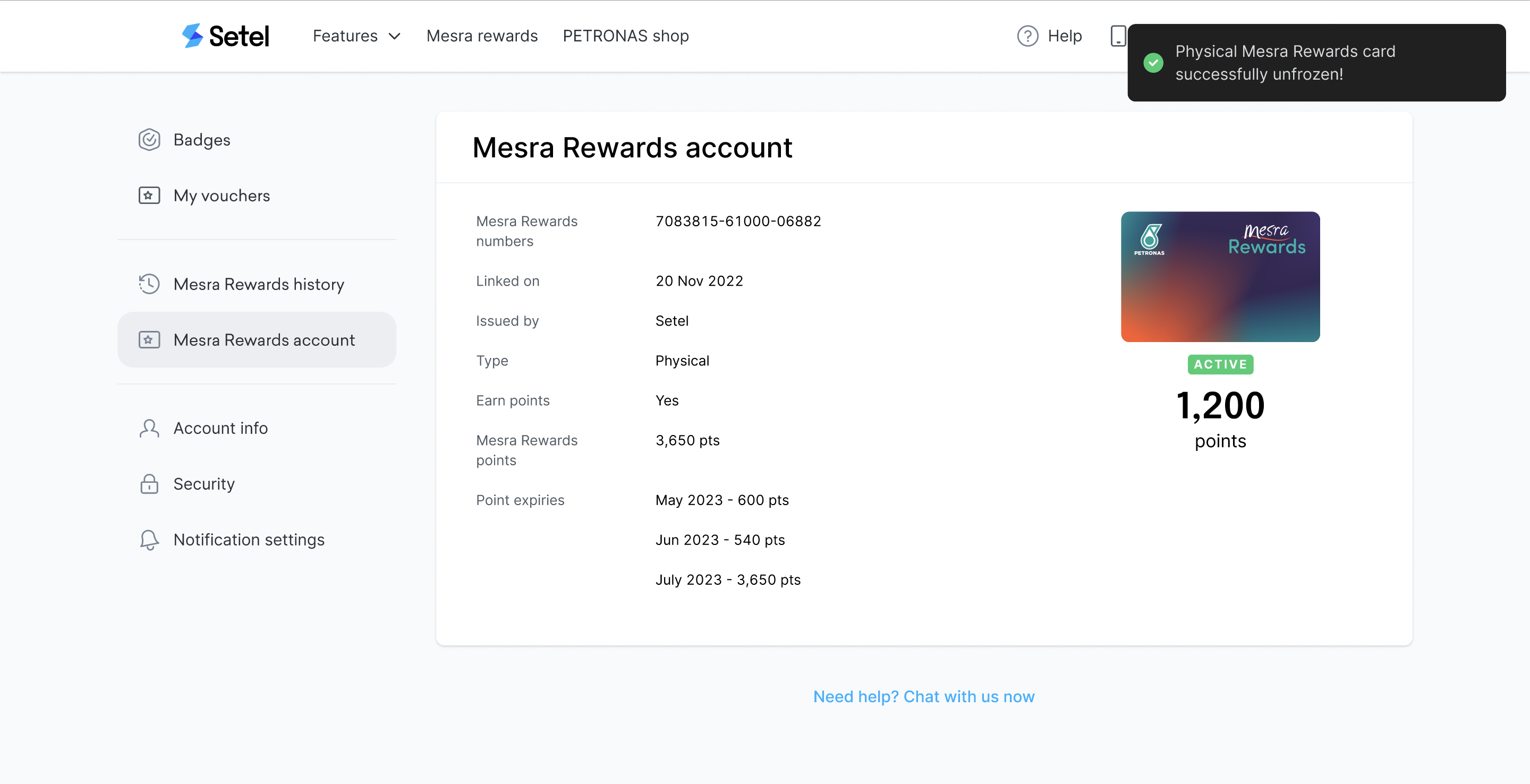Click the Issued by label
This screenshot has height=784, width=1530.
click(x=507, y=321)
